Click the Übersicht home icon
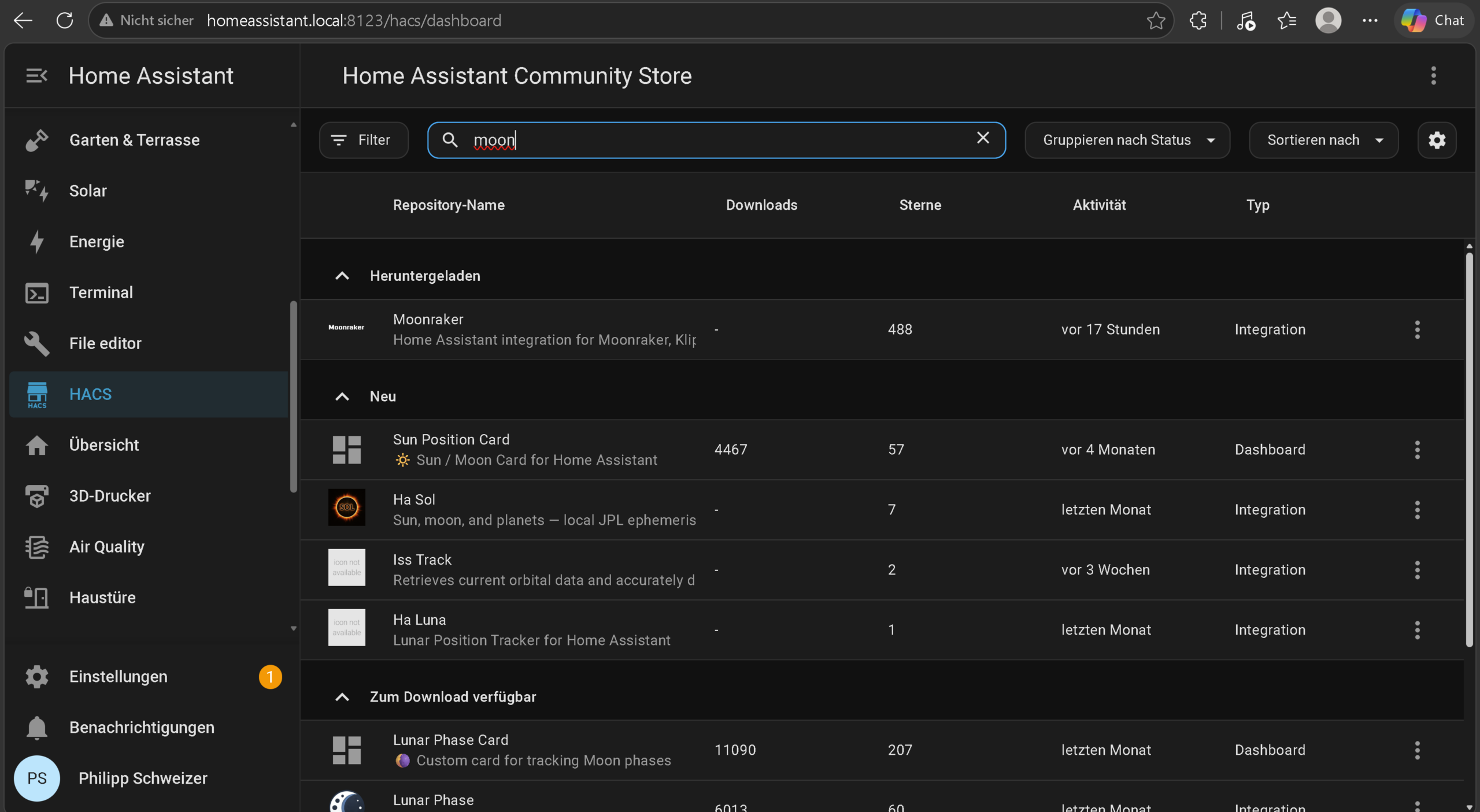 click(x=37, y=445)
